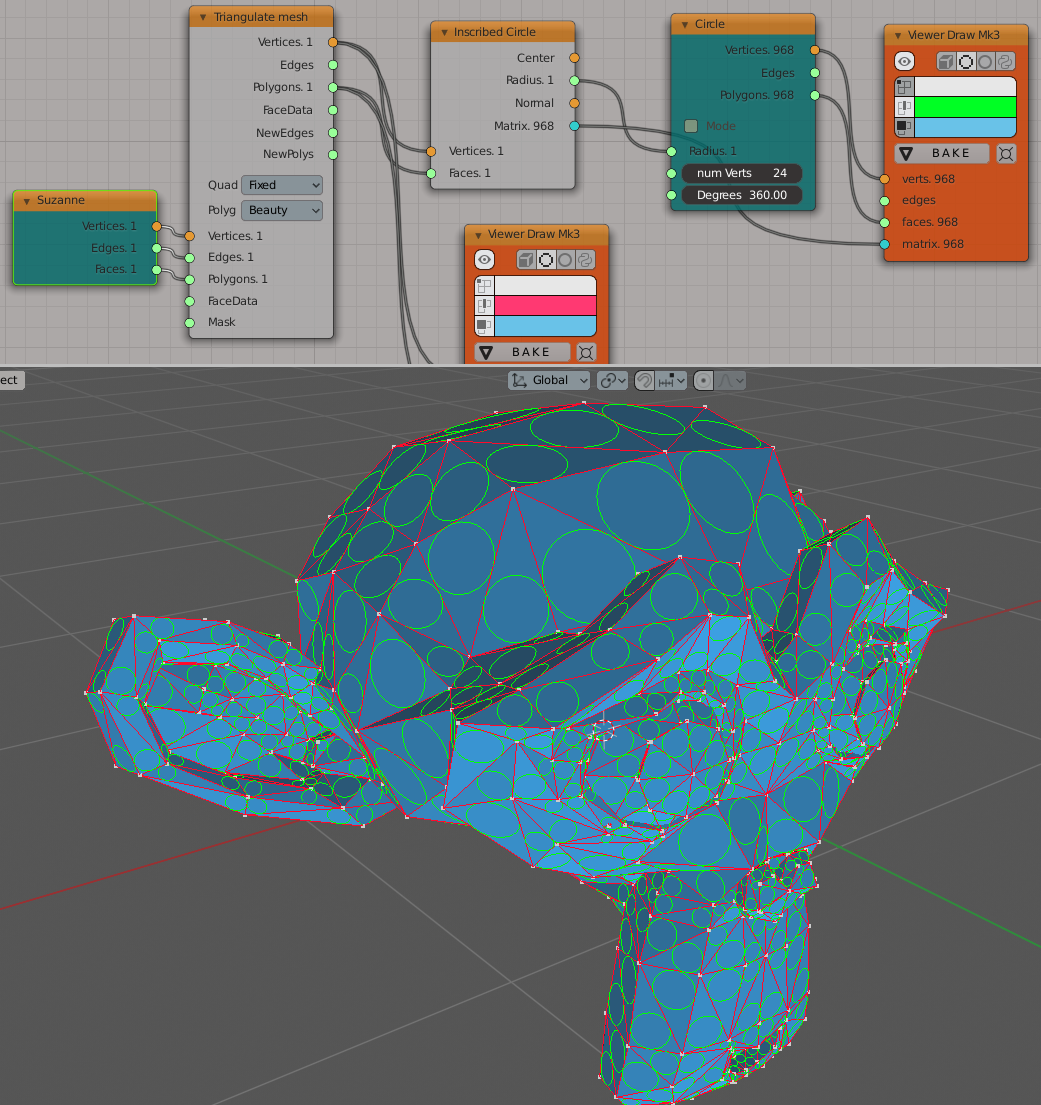Enable the Mode checkbox in Circle node
The image size is (1041, 1105).
coord(691,126)
